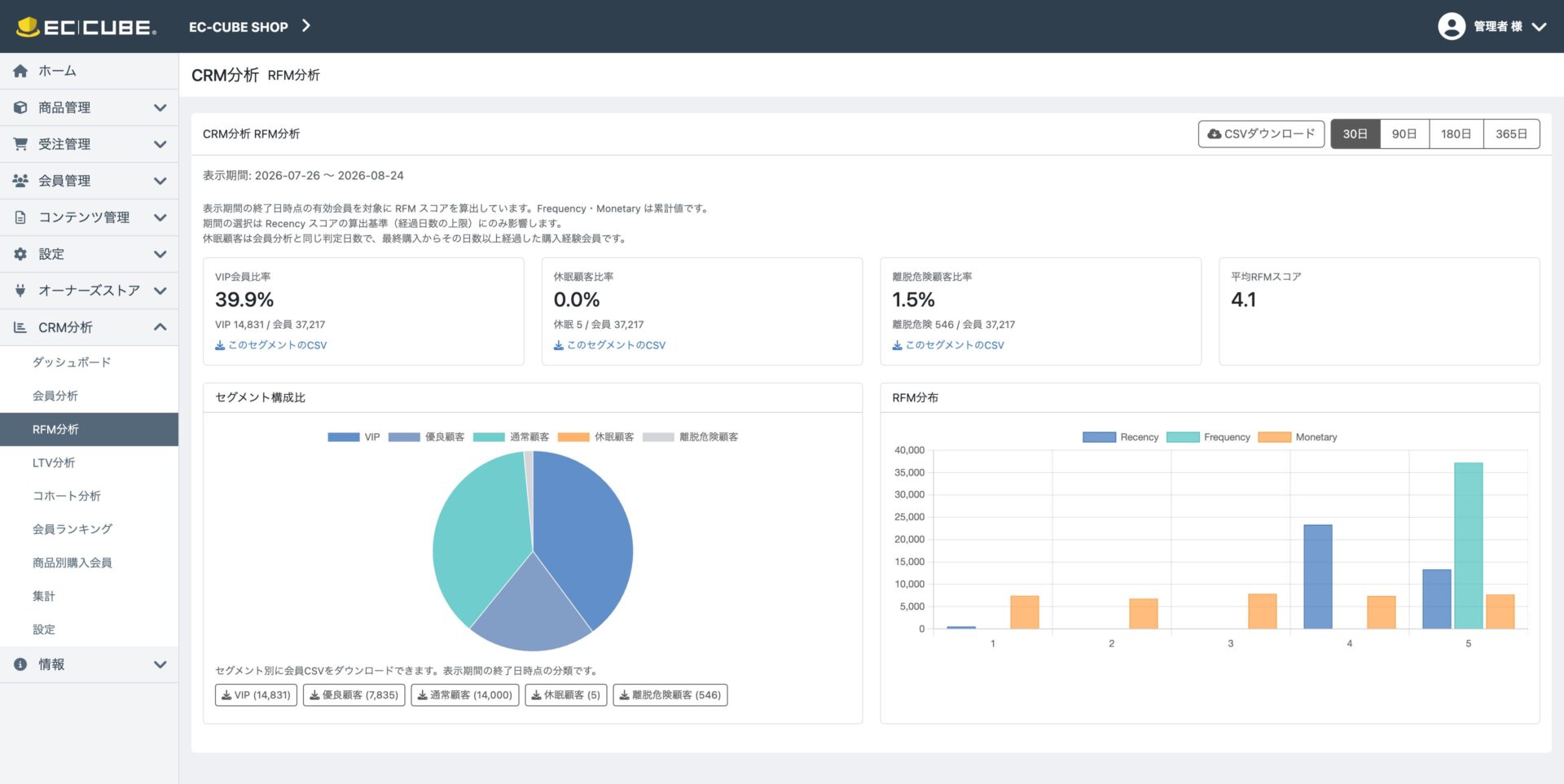Image resolution: width=1564 pixels, height=784 pixels.
Task: Click the 受注管理 cart icon
Action: [20, 144]
